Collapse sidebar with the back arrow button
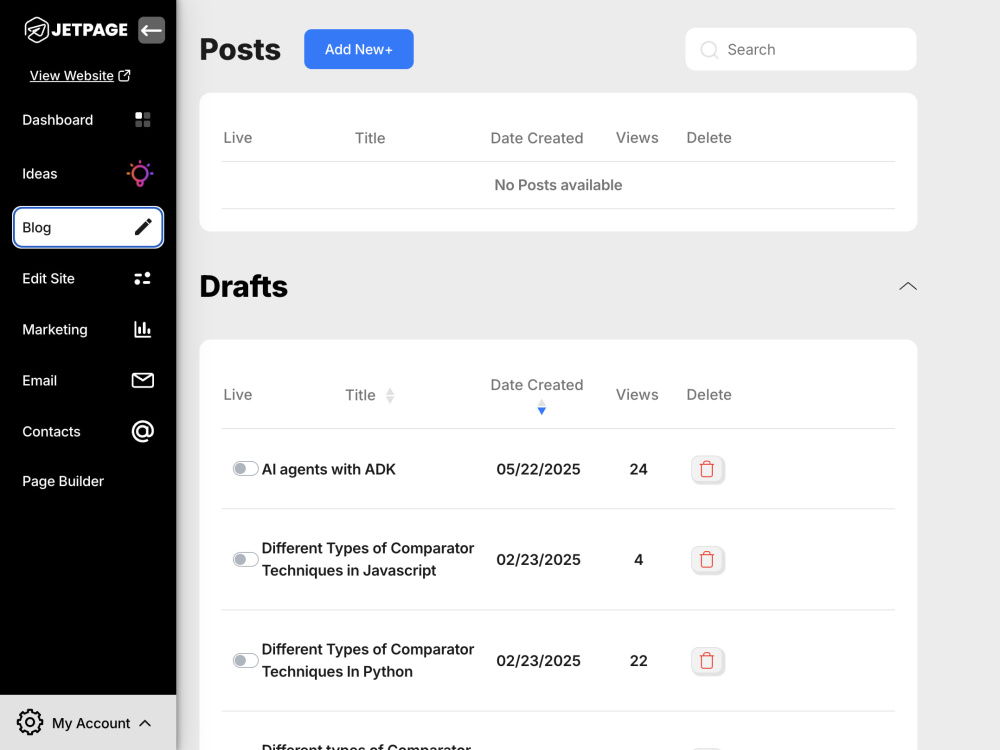The image size is (1000, 750). click(x=151, y=30)
